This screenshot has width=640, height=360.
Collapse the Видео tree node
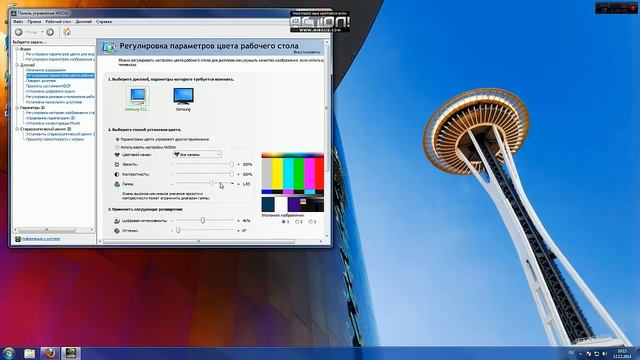pyautogui.click(x=17, y=49)
